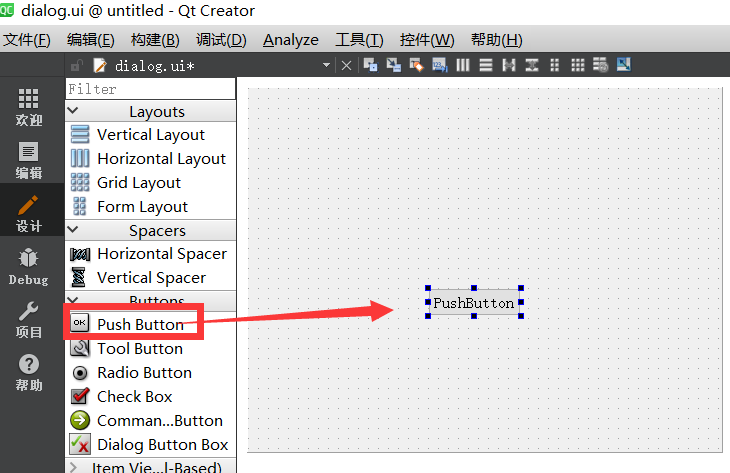Open the 帮助 (Help) mode in sidebar

[28, 372]
